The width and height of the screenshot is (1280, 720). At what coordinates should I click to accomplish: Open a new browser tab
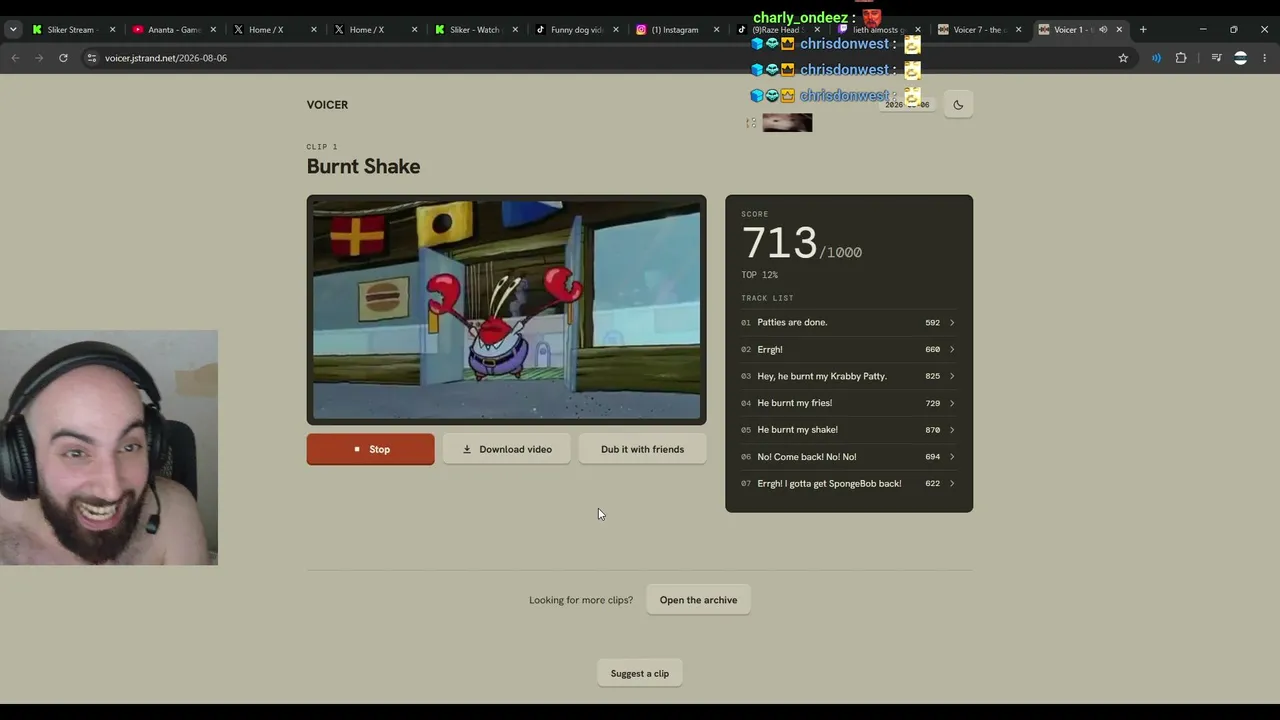coord(1143,29)
